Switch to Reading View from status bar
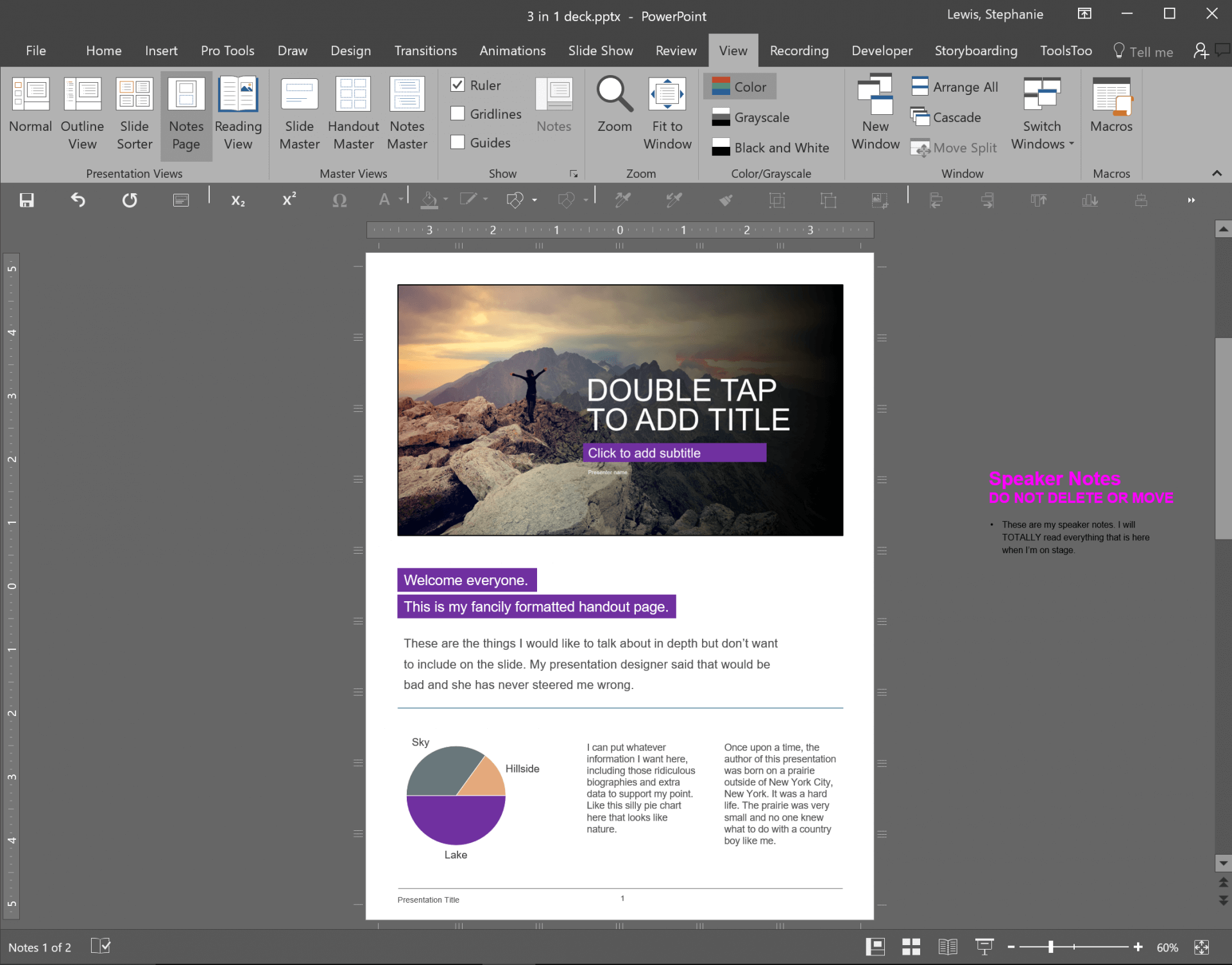Image resolution: width=1232 pixels, height=965 pixels. 947,946
